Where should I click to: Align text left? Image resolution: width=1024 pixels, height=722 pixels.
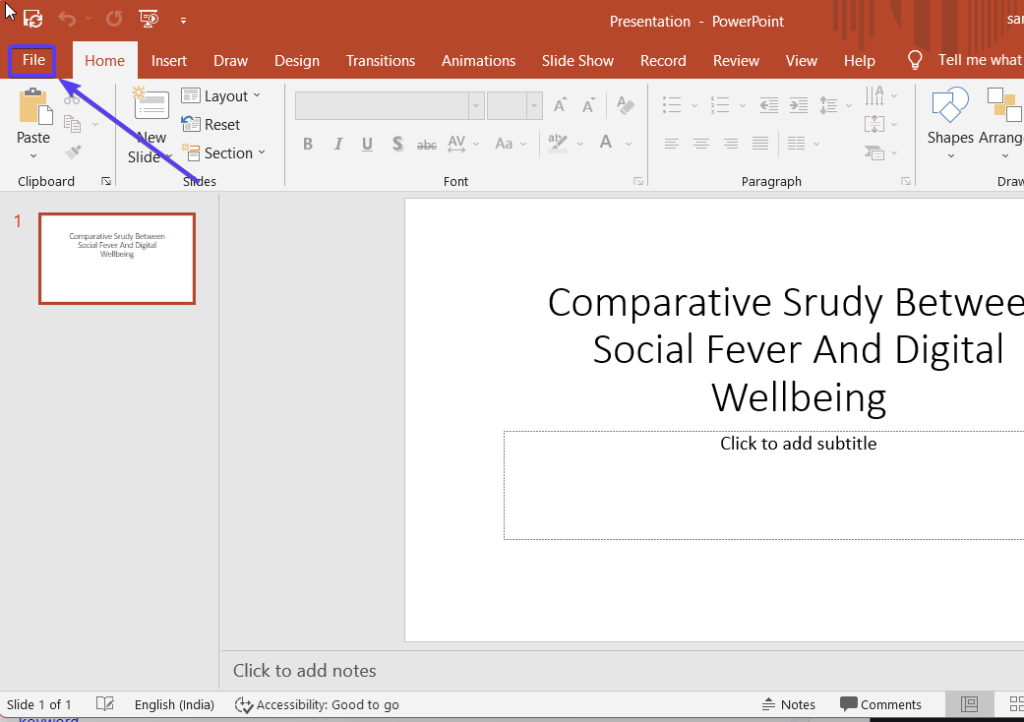pos(671,144)
